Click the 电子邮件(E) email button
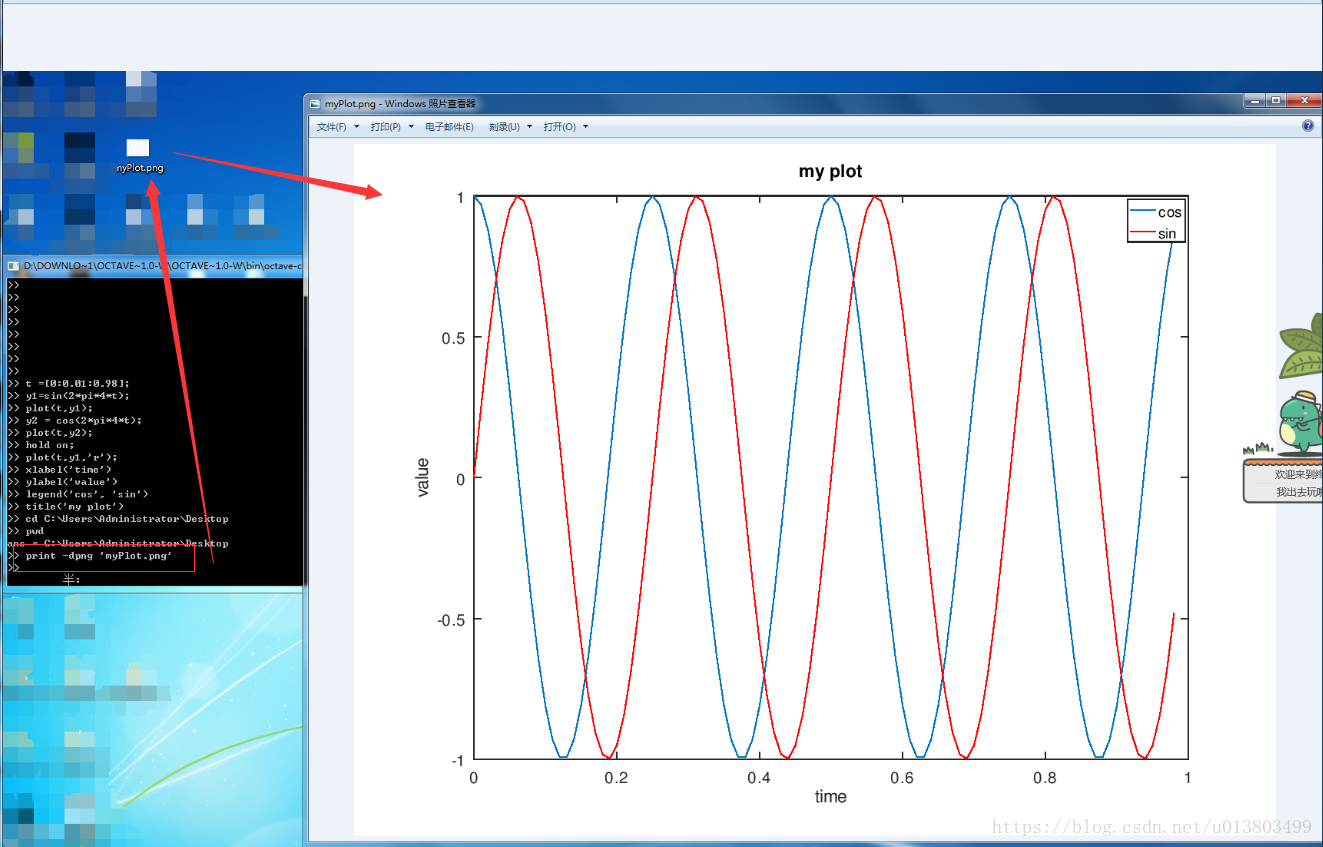Viewport: 1323px width, 847px height. 449,127
